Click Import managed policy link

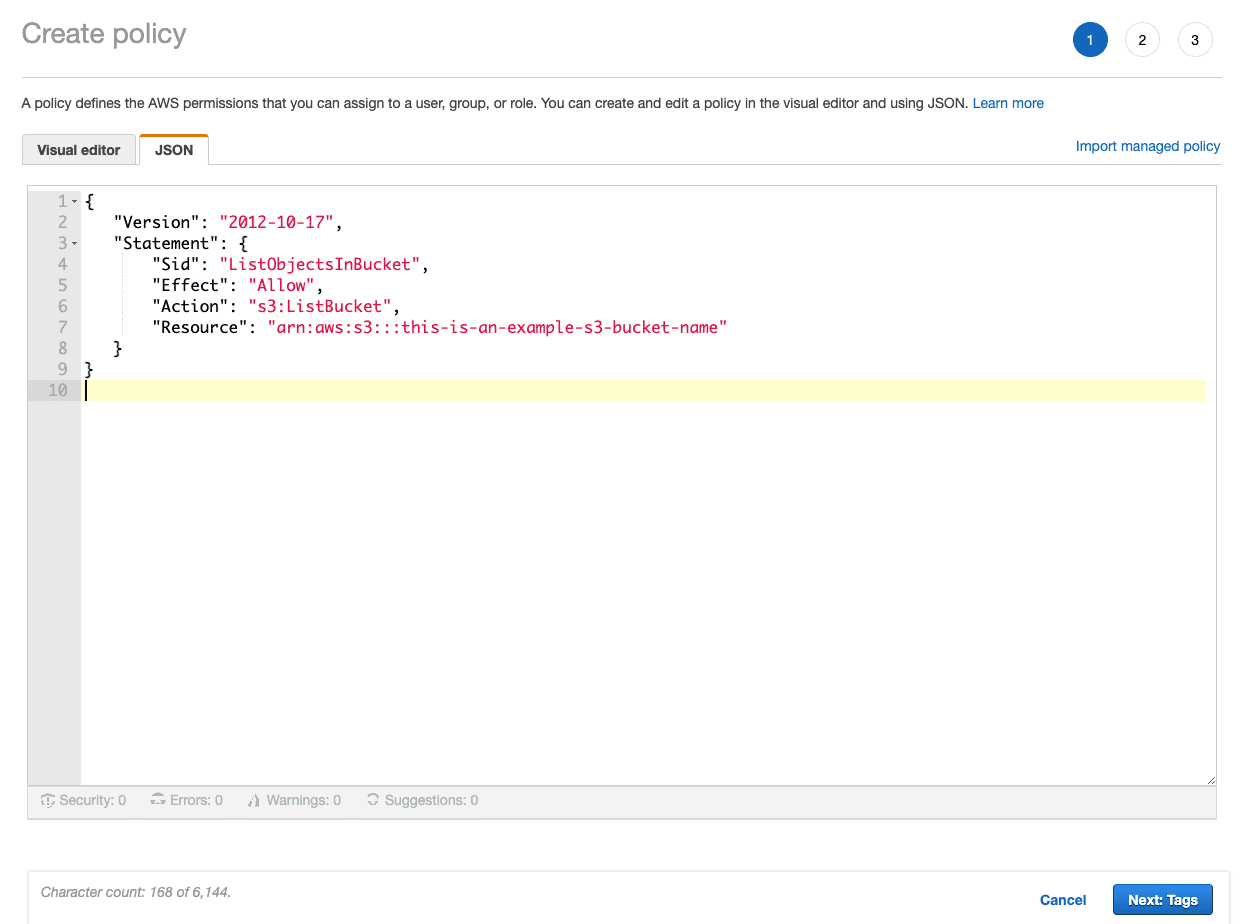(x=1148, y=146)
